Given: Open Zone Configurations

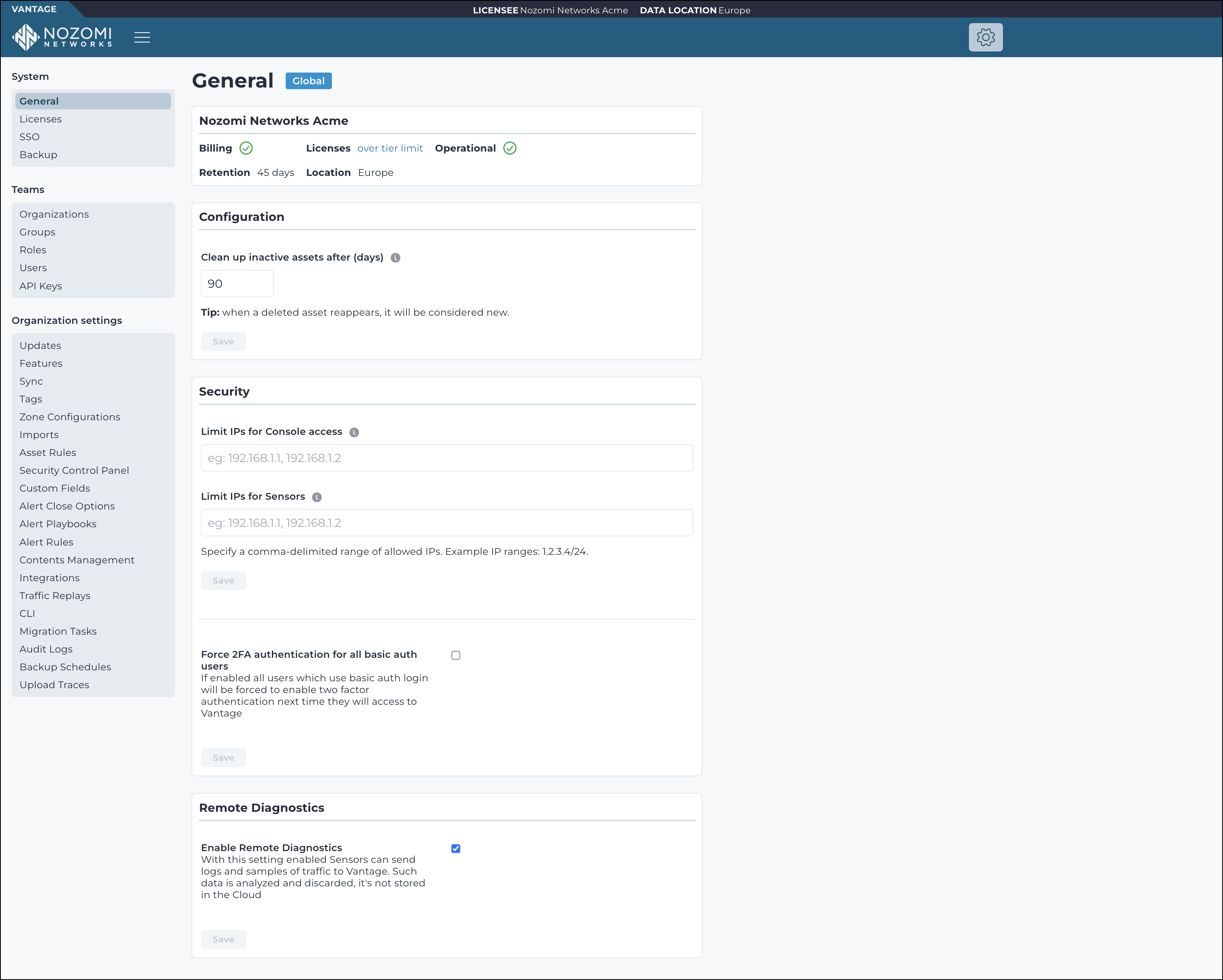Looking at the screenshot, I should [x=70, y=417].
